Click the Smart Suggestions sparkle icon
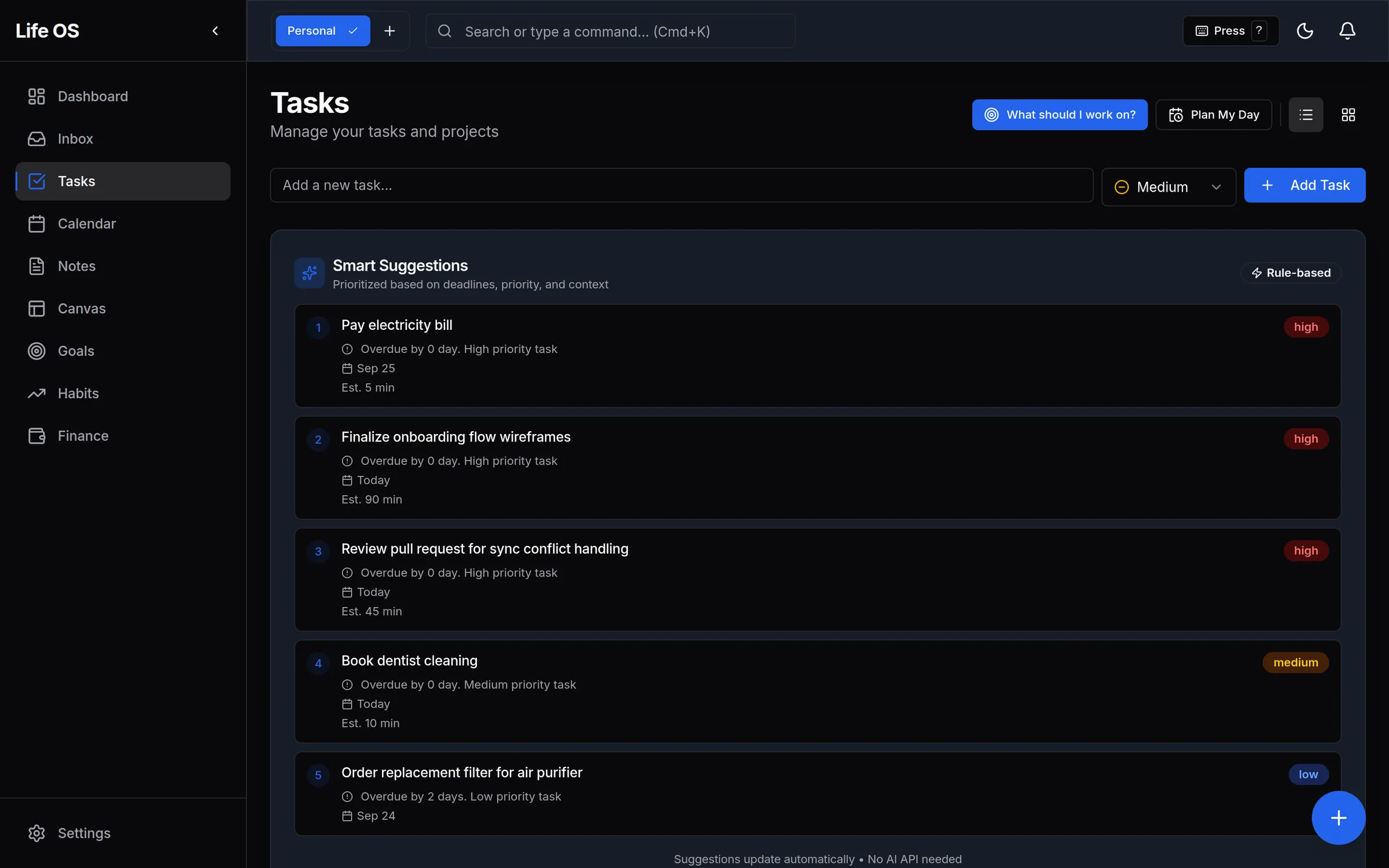 click(310, 273)
